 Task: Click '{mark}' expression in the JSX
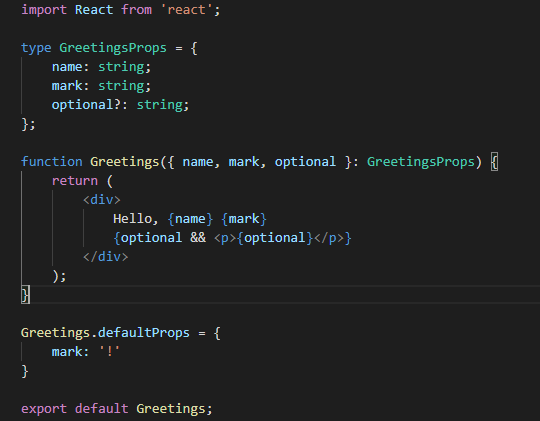(244, 219)
